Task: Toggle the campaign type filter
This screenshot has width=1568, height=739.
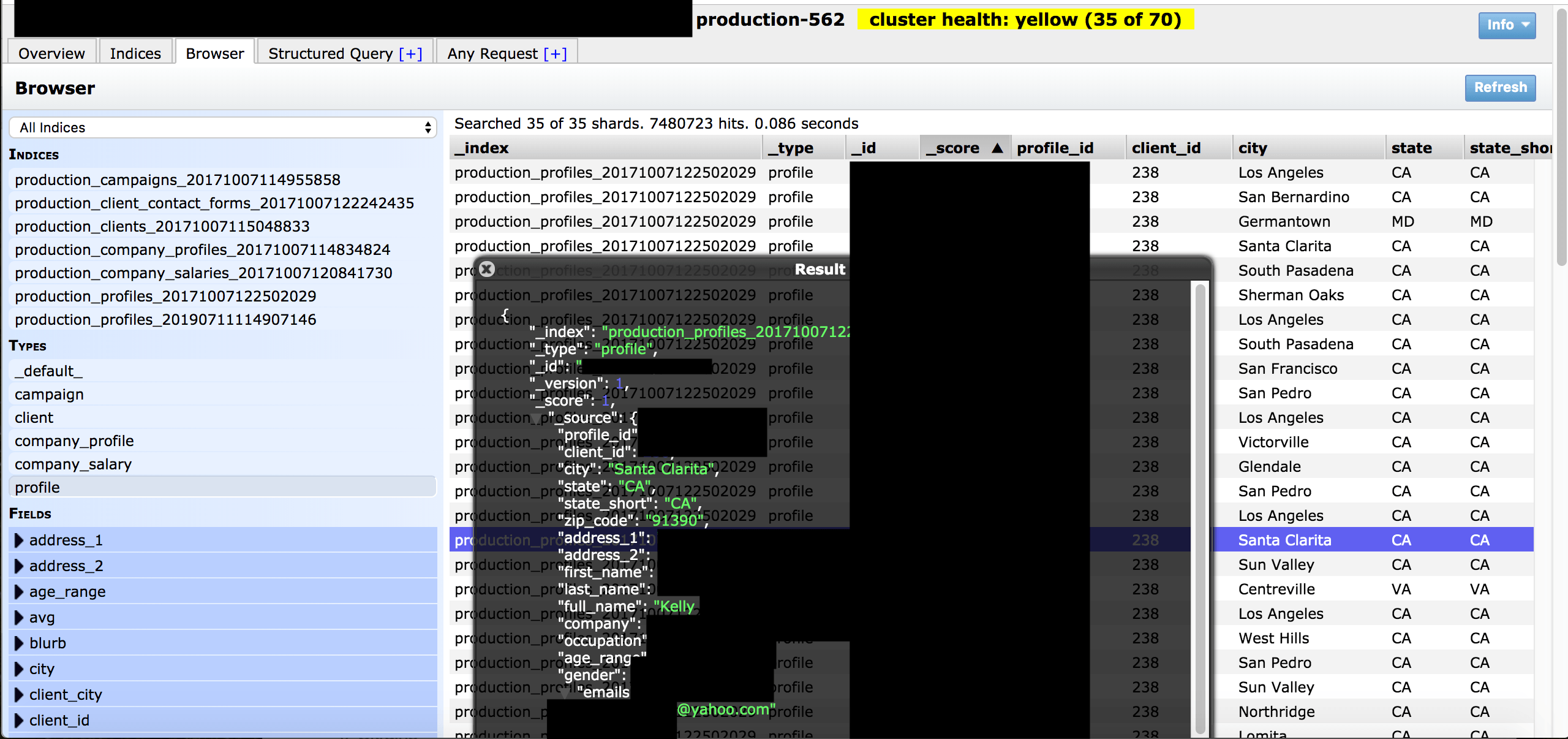Action: click(49, 394)
